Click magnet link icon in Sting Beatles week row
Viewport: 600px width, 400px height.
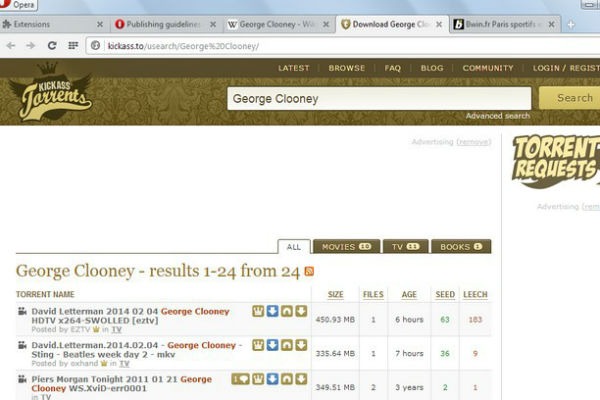[287, 345]
